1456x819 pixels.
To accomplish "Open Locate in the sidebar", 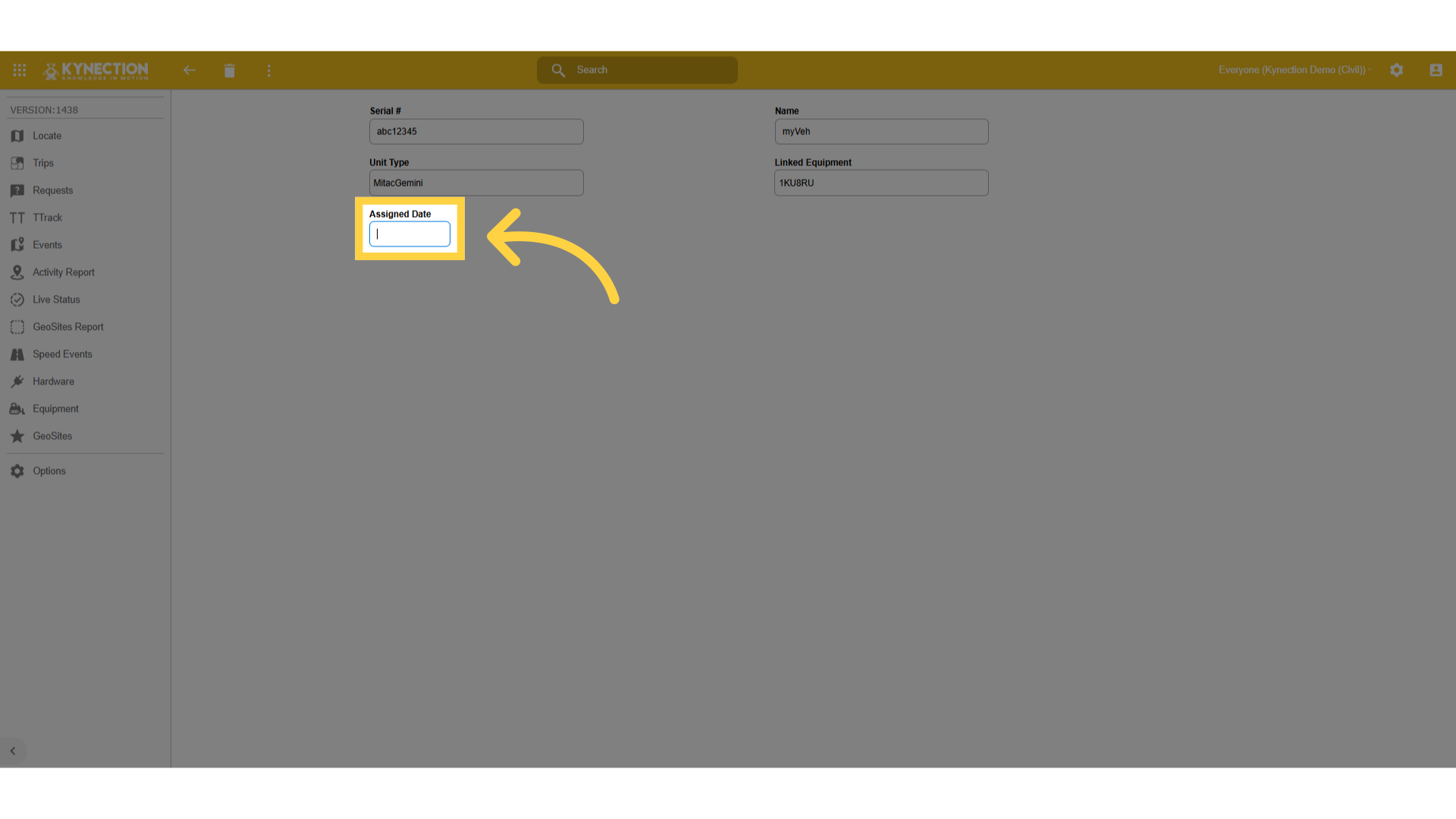I will click(47, 136).
